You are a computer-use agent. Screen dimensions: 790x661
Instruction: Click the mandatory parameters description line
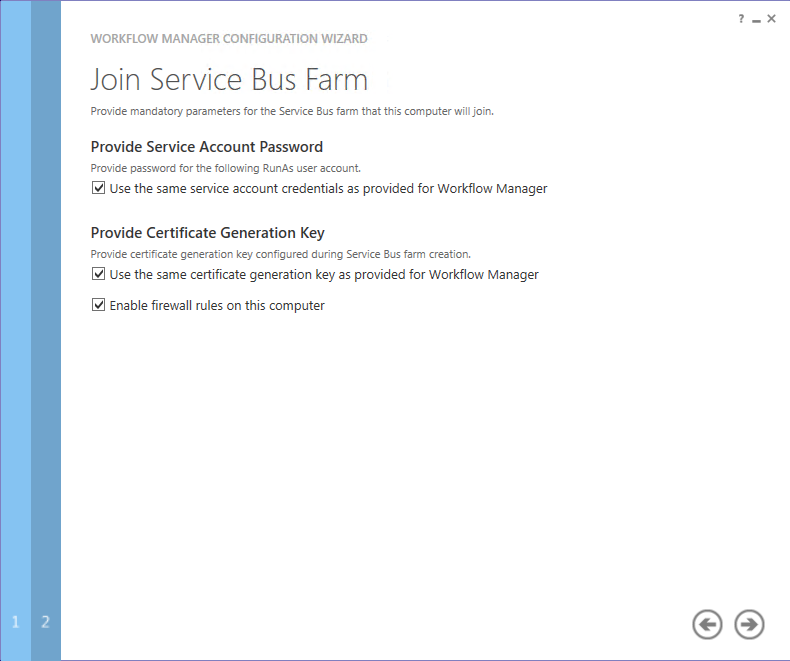pyautogui.click(x=292, y=111)
